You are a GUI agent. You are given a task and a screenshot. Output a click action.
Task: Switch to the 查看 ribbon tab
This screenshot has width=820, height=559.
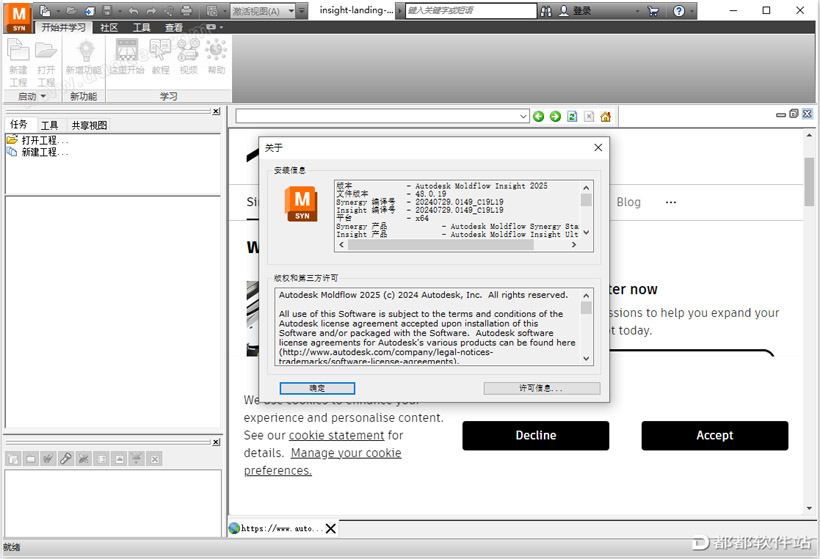(174, 28)
